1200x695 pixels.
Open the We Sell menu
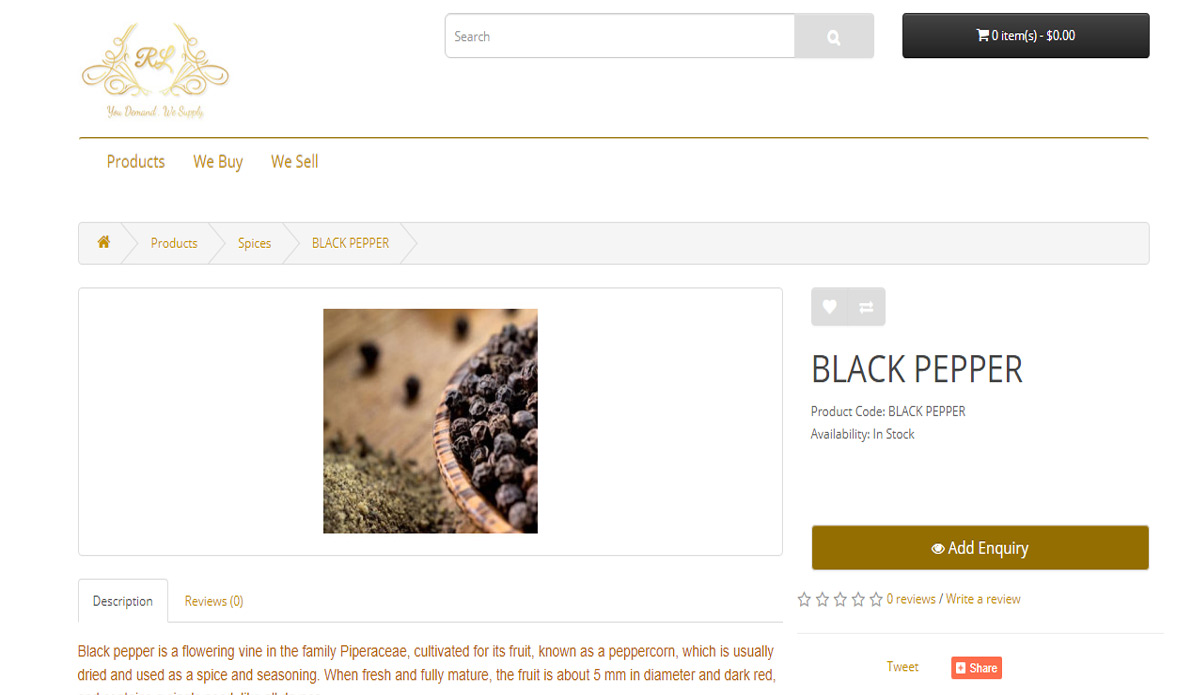point(294,162)
